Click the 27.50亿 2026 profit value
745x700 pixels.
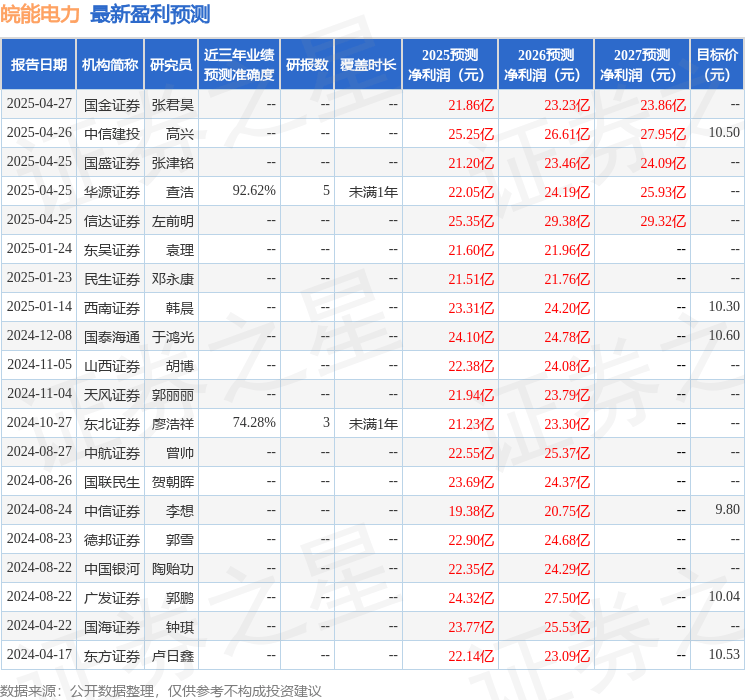(x=567, y=598)
